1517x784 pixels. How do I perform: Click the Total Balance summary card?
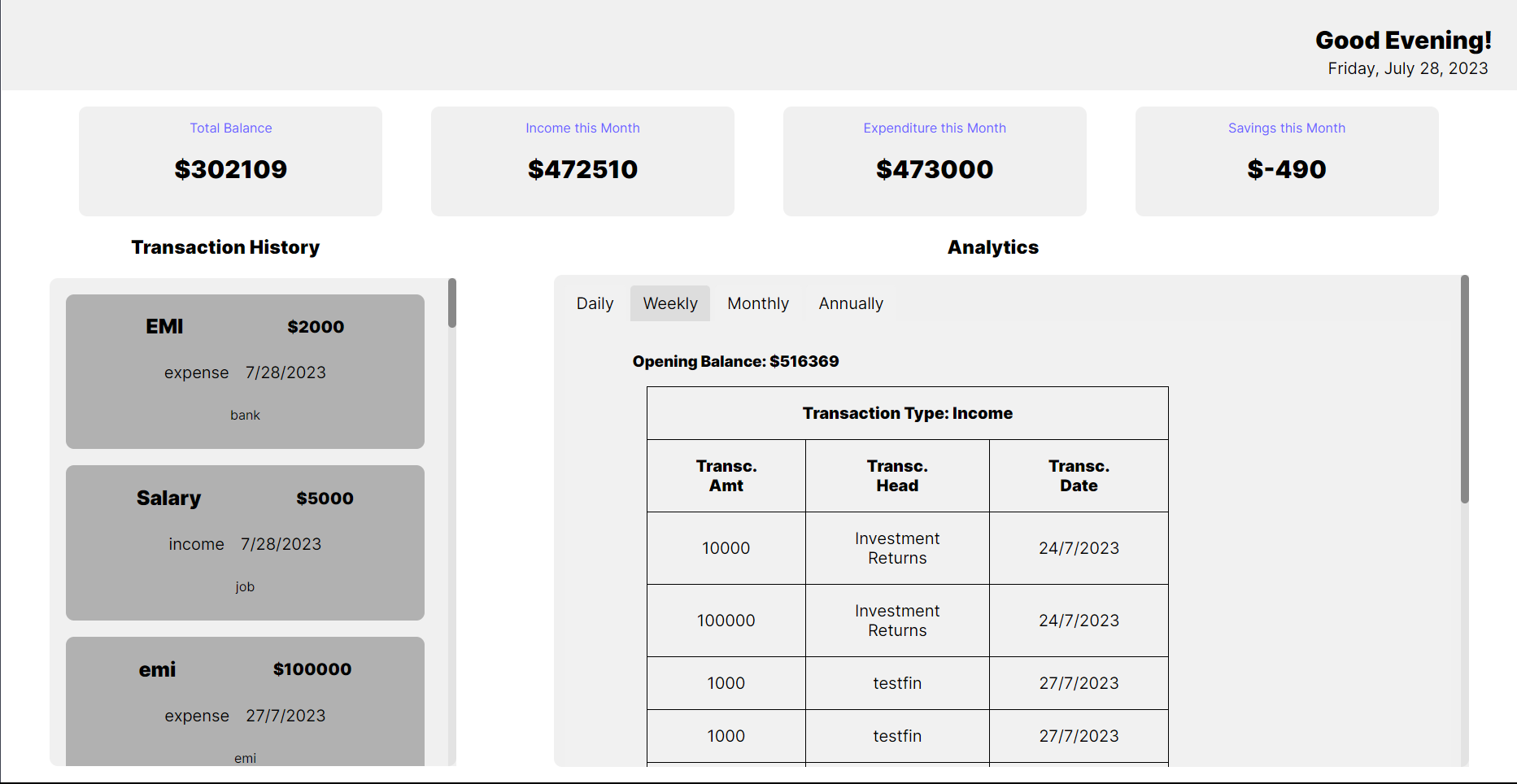(230, 160)
